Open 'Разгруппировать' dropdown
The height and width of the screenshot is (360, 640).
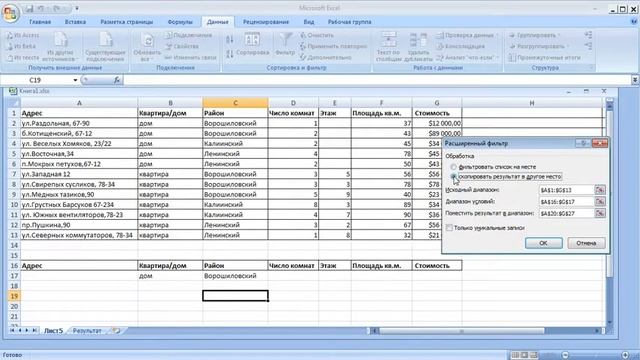point(538,47)
